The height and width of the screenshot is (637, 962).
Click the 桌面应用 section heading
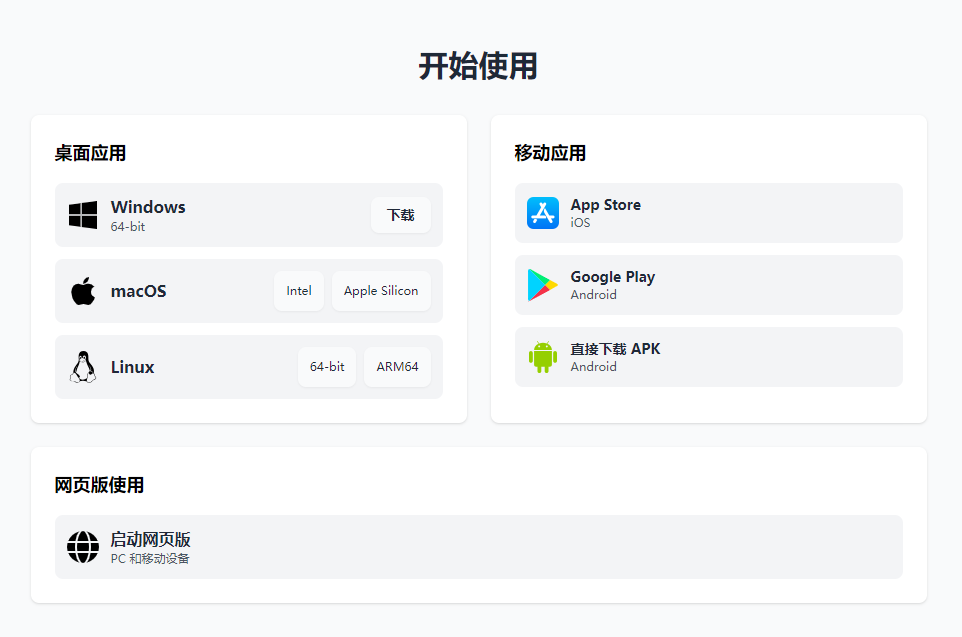pyautogui.click(x=90, y=153)
